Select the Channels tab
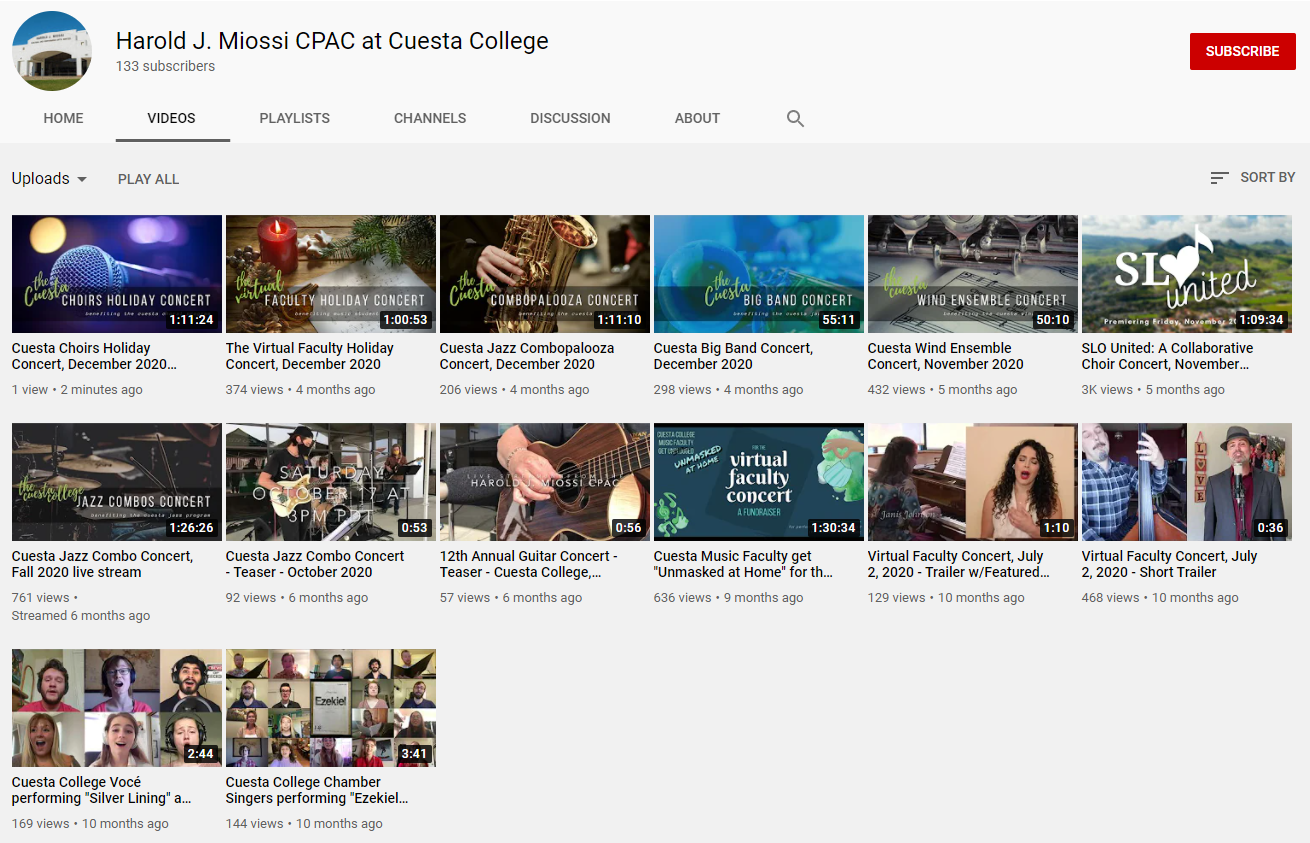The height and width of the screenshot is (843, 1310). [x=430, y=118]
